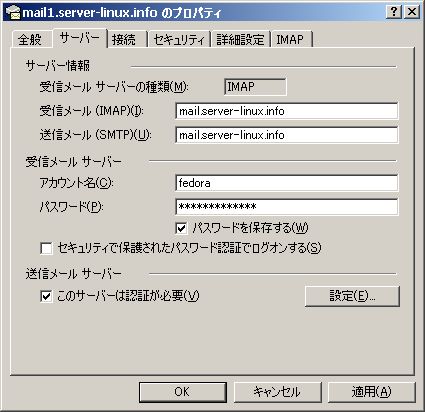Click the 適用(A) button

coord(372,392)
